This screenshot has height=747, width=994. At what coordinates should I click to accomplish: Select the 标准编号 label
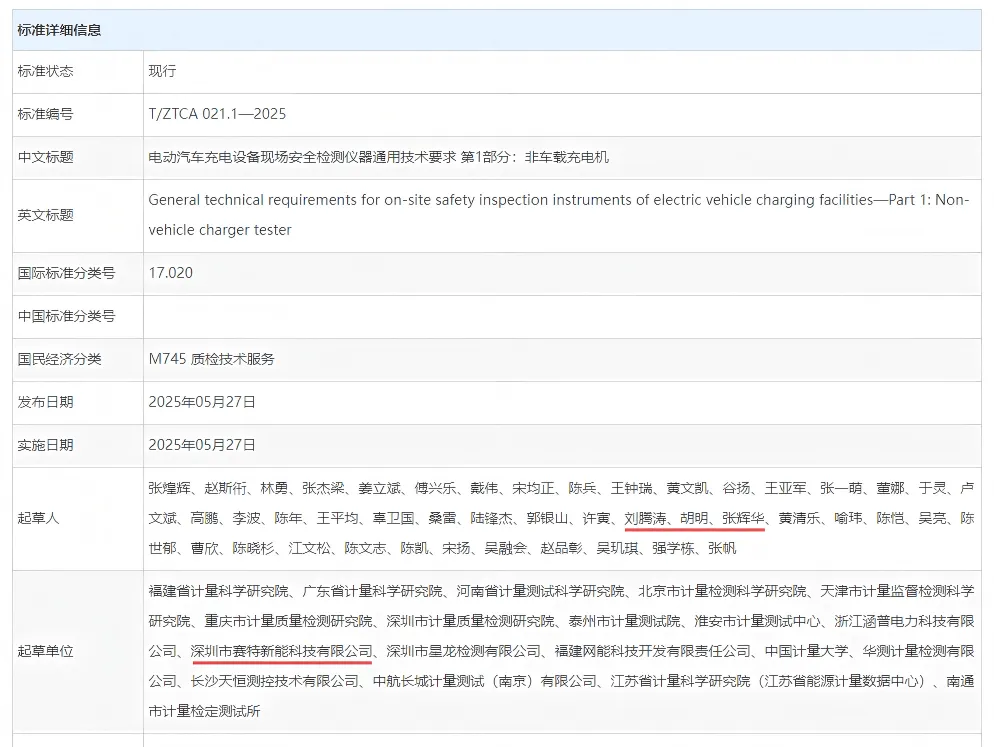[x=46, y=114]
